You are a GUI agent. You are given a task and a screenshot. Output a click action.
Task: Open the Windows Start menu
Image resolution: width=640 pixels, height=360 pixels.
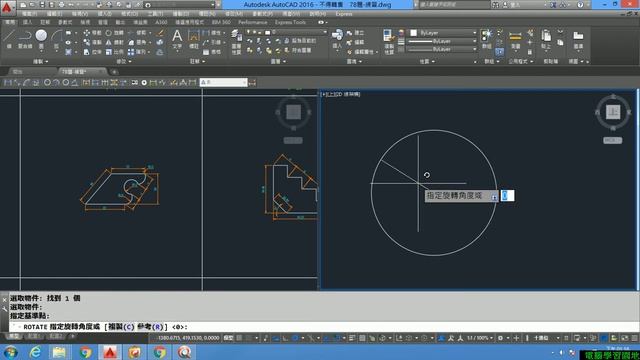pyautogui.click(x=10, y=352)
